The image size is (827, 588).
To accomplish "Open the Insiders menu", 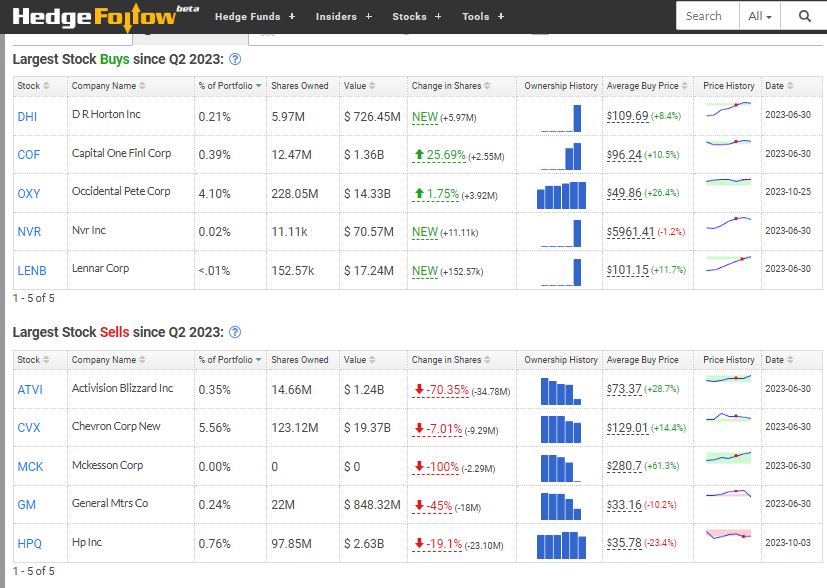I will (343, 16).
